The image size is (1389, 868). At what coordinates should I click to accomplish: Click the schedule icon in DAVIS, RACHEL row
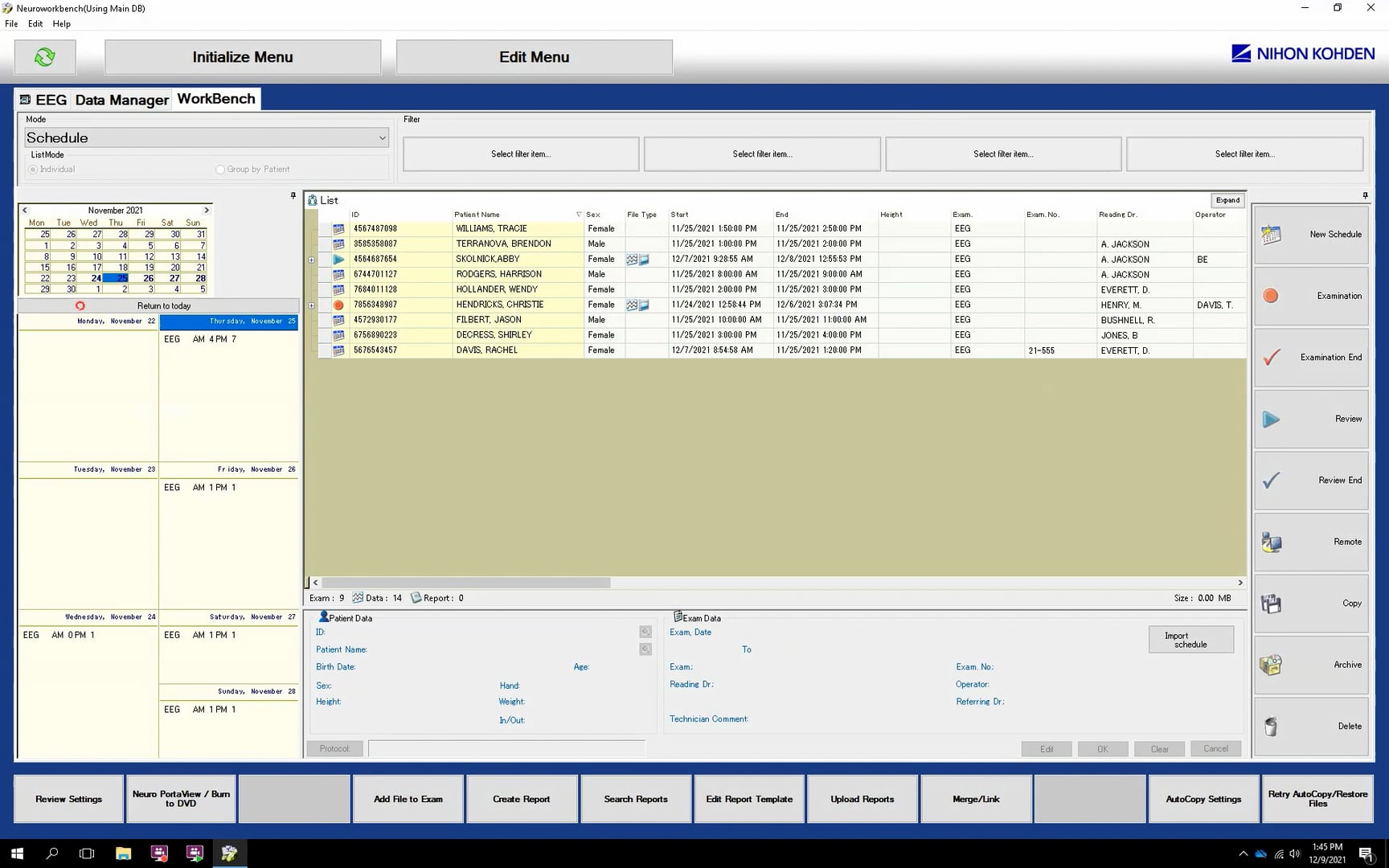(x=338, y=350)
